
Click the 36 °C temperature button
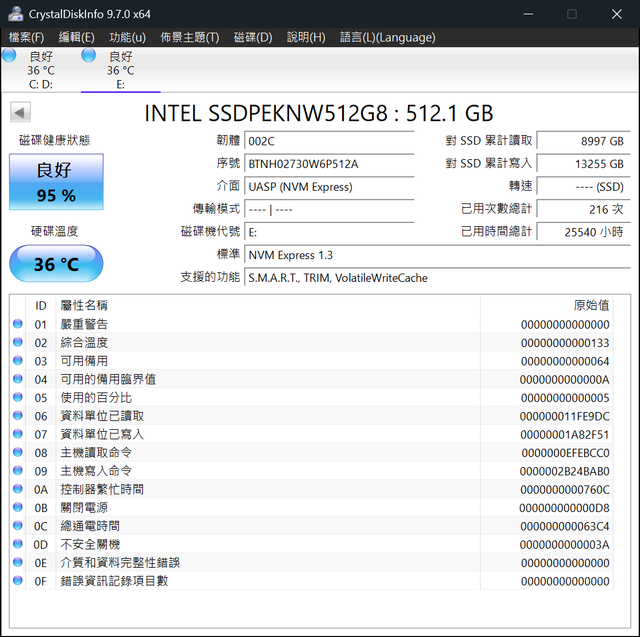(x=56, y=264)
